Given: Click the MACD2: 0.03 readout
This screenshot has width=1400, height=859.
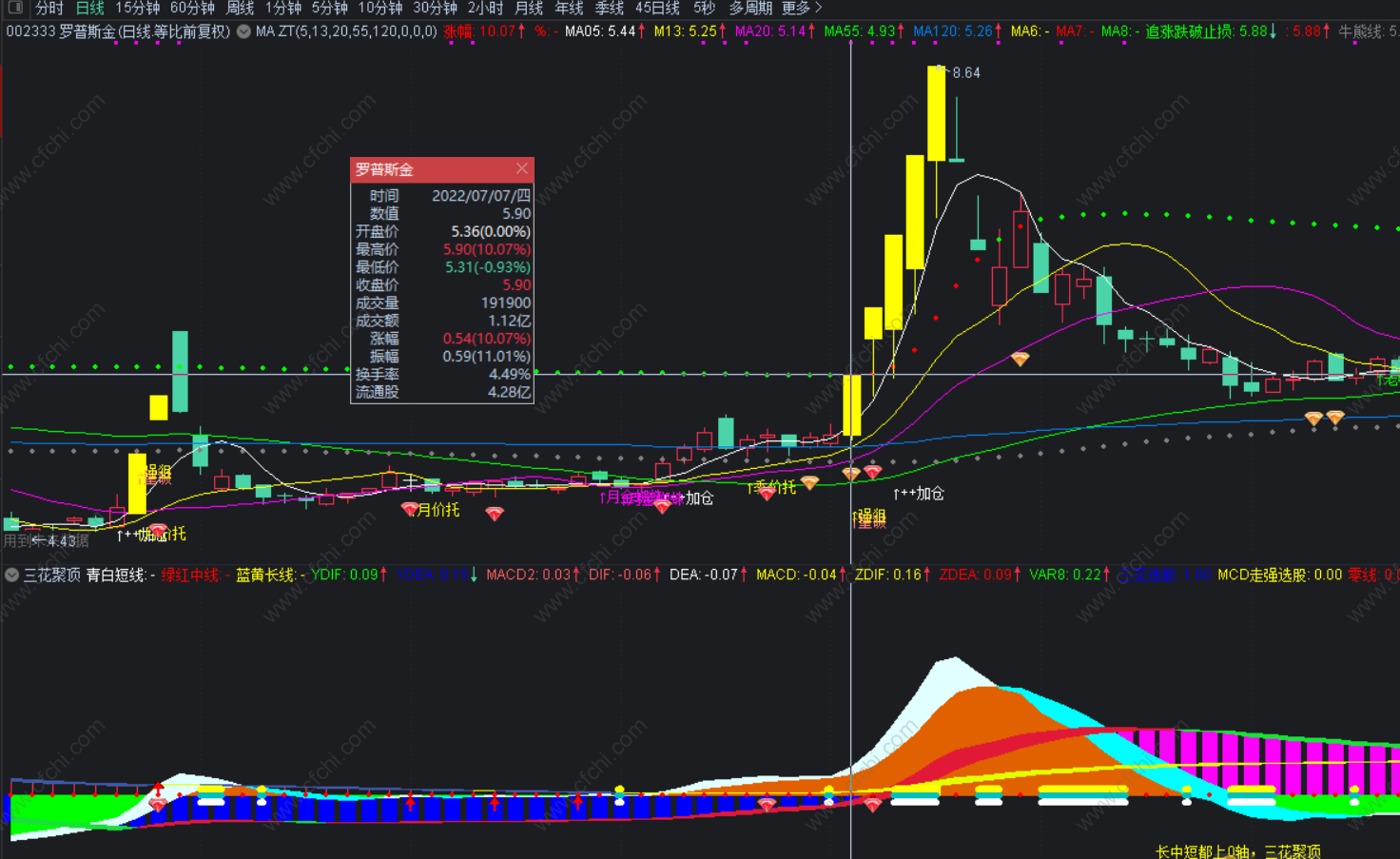Looking at the screenshot, I should (533, 575).
